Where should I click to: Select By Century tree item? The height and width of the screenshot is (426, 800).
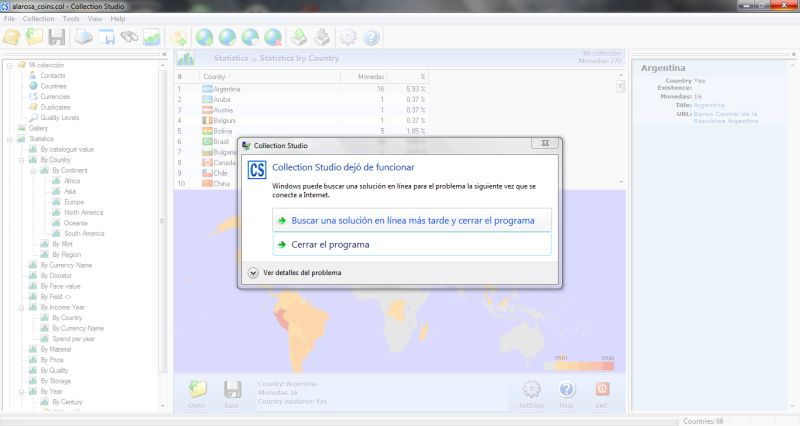coord(67,402)
